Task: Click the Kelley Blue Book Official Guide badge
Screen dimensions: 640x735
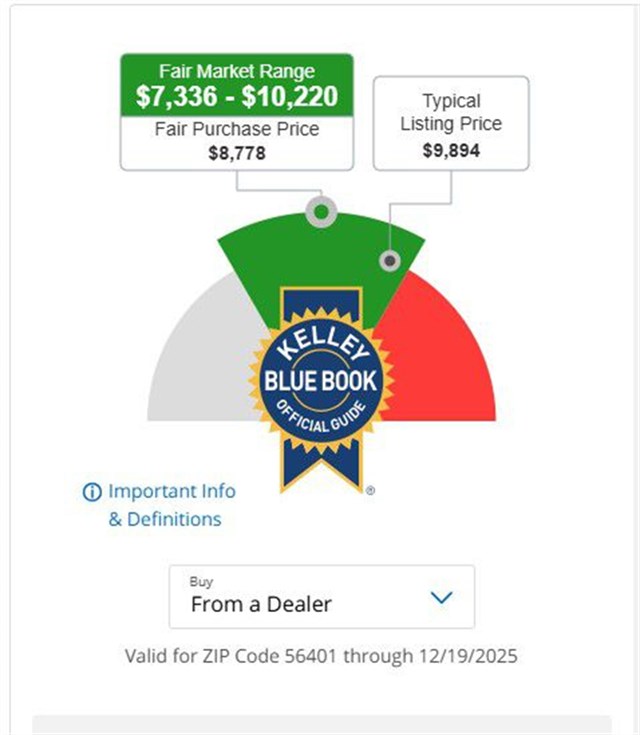Action: pos(321,384)
